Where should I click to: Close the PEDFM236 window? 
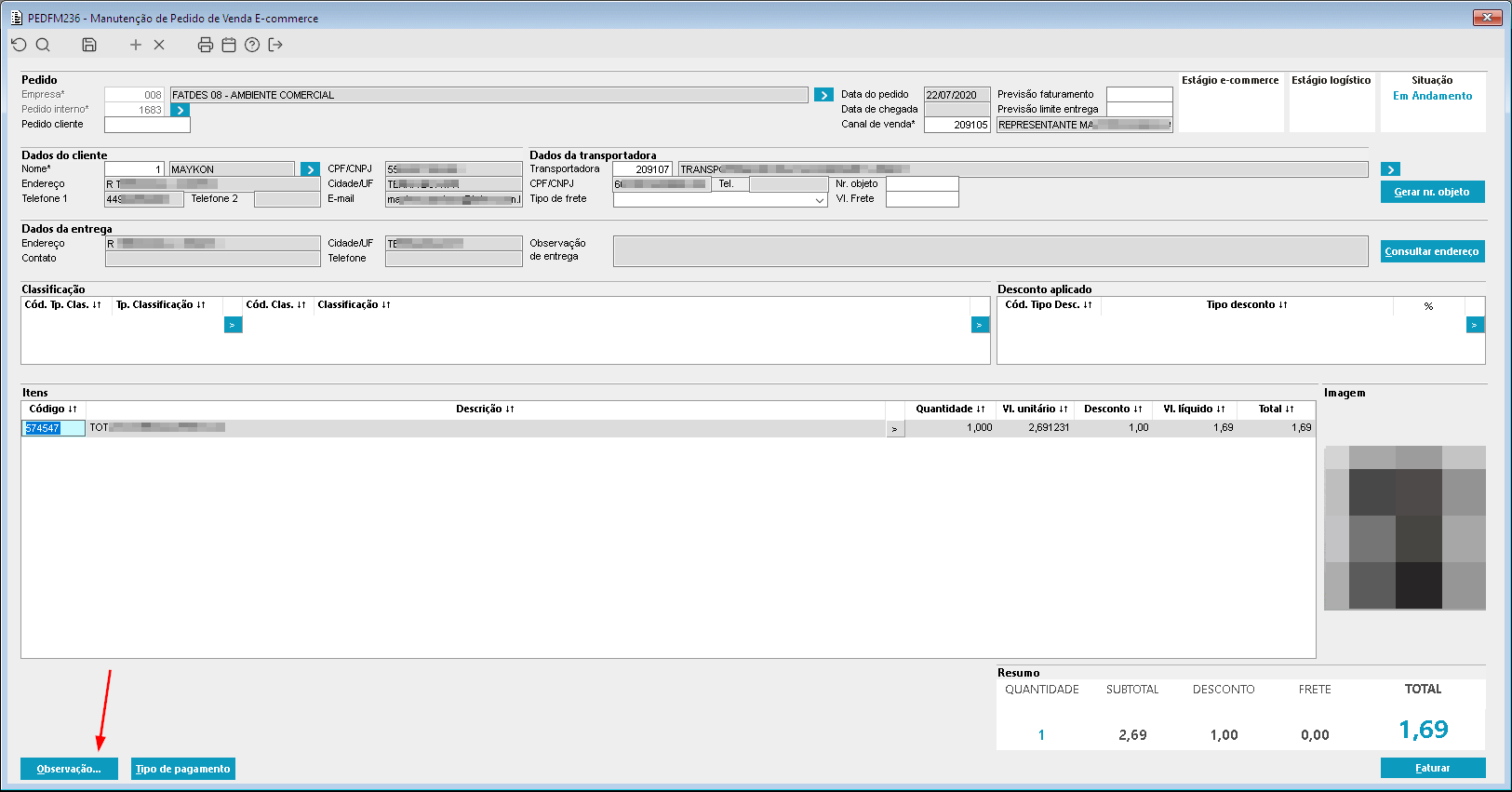tap(1488, 18)
